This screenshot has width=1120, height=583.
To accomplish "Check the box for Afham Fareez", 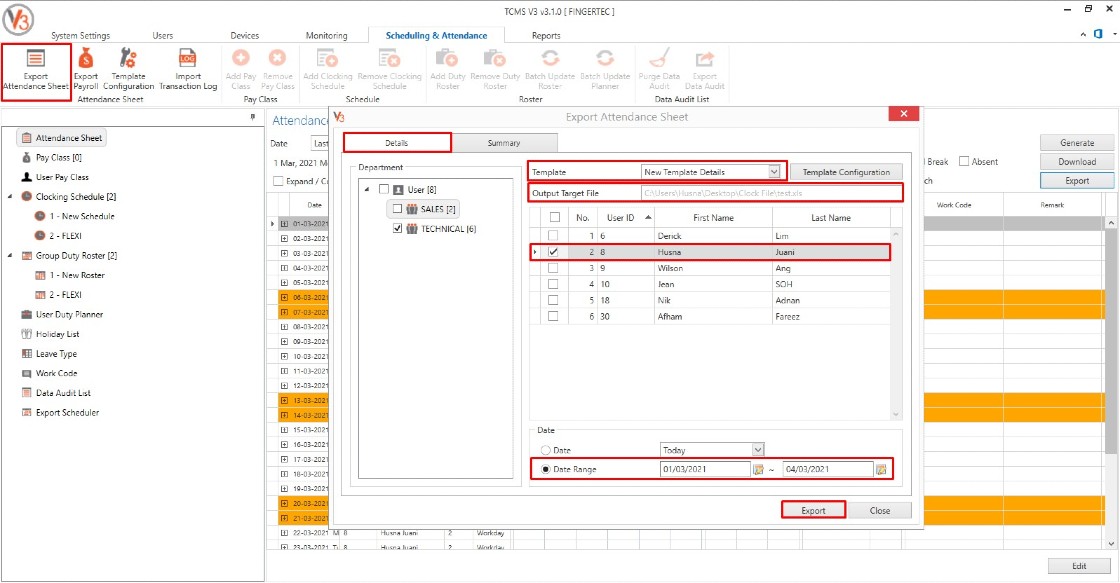I will [x=553, y=316].
